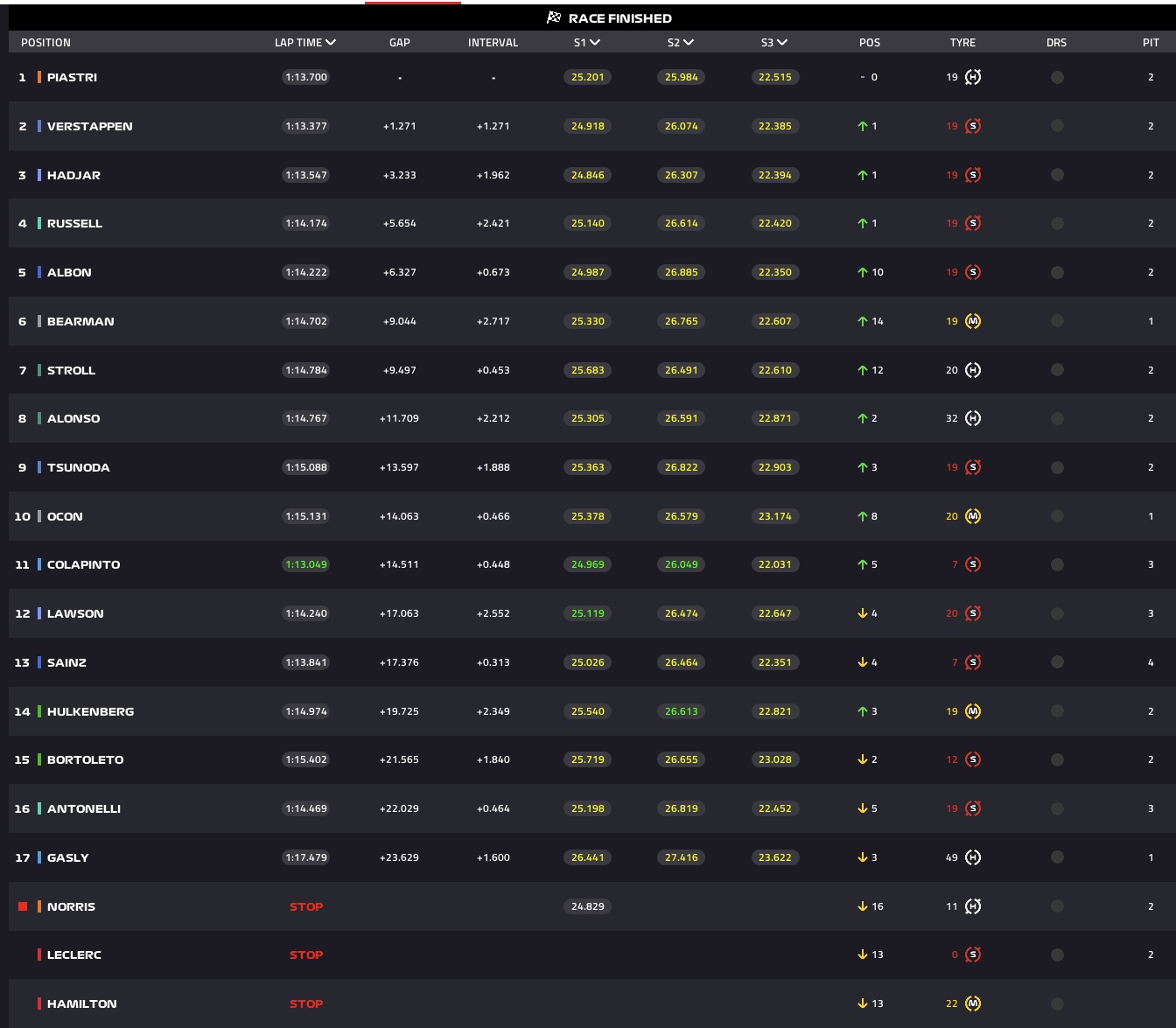Screen dimensions: 1176x1028
Task: Click the PIT column header
Action: tap(1151, 42)
